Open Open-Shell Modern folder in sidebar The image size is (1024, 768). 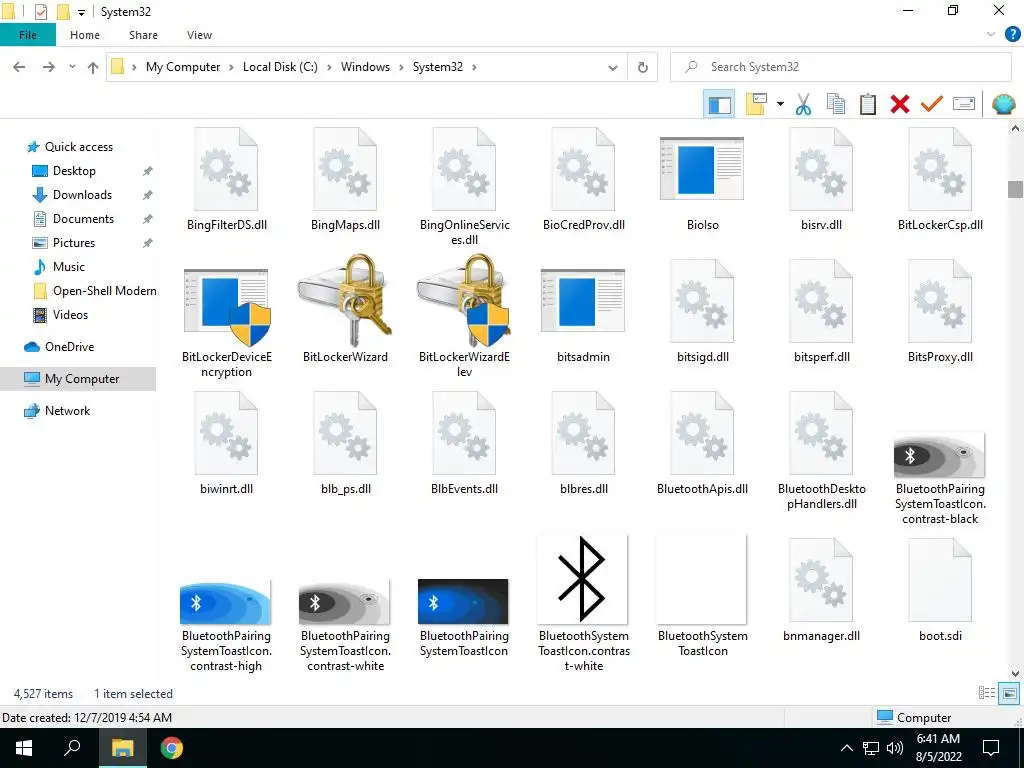(104, 291)
